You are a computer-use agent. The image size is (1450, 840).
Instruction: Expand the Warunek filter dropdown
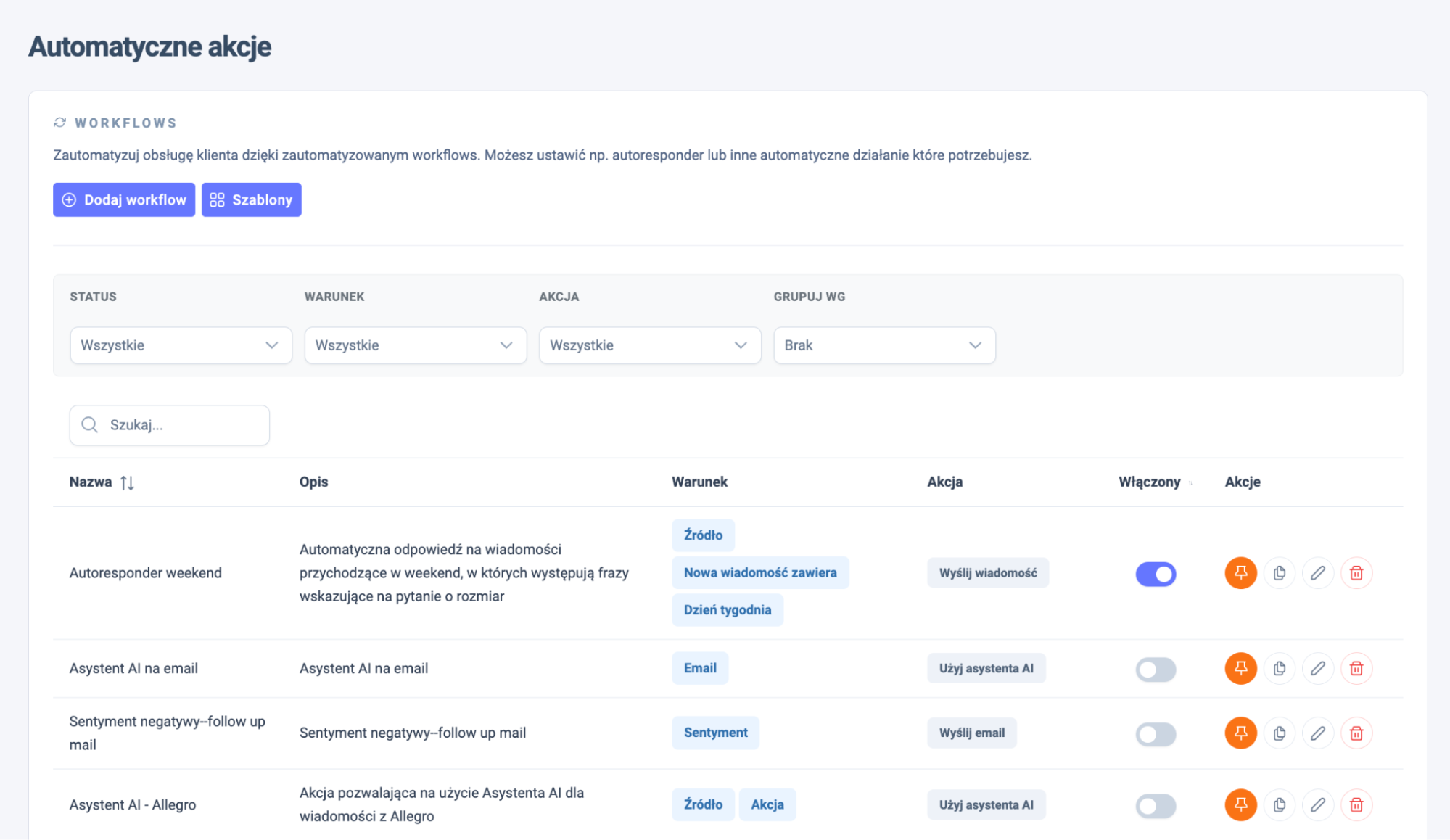click(415, 345)
